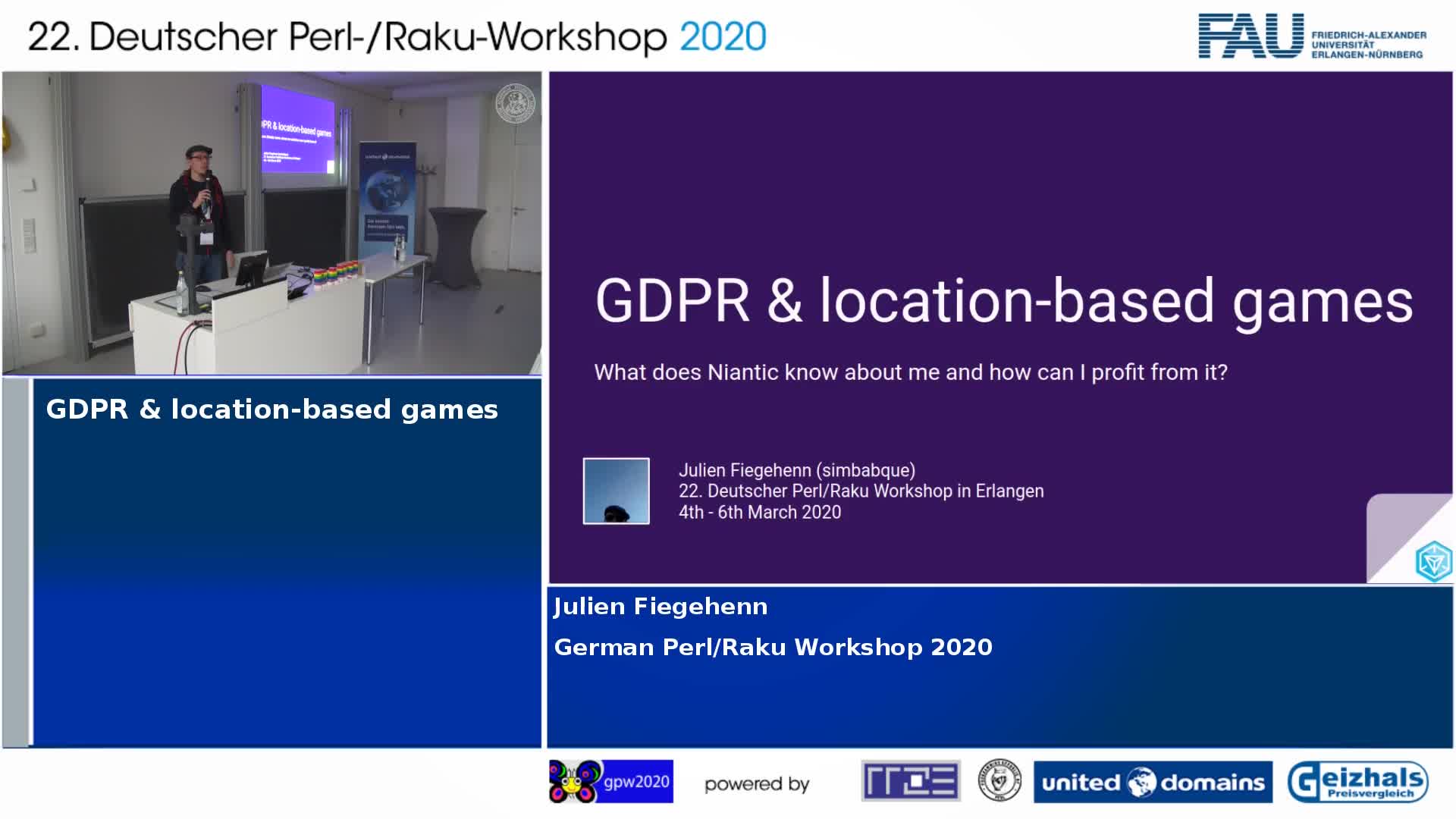Click the 'Julien Fiegehenn' speaker caption
The width and height of the screenshot is (1456, 819).
pyautogui.click(x=661, y=607)
